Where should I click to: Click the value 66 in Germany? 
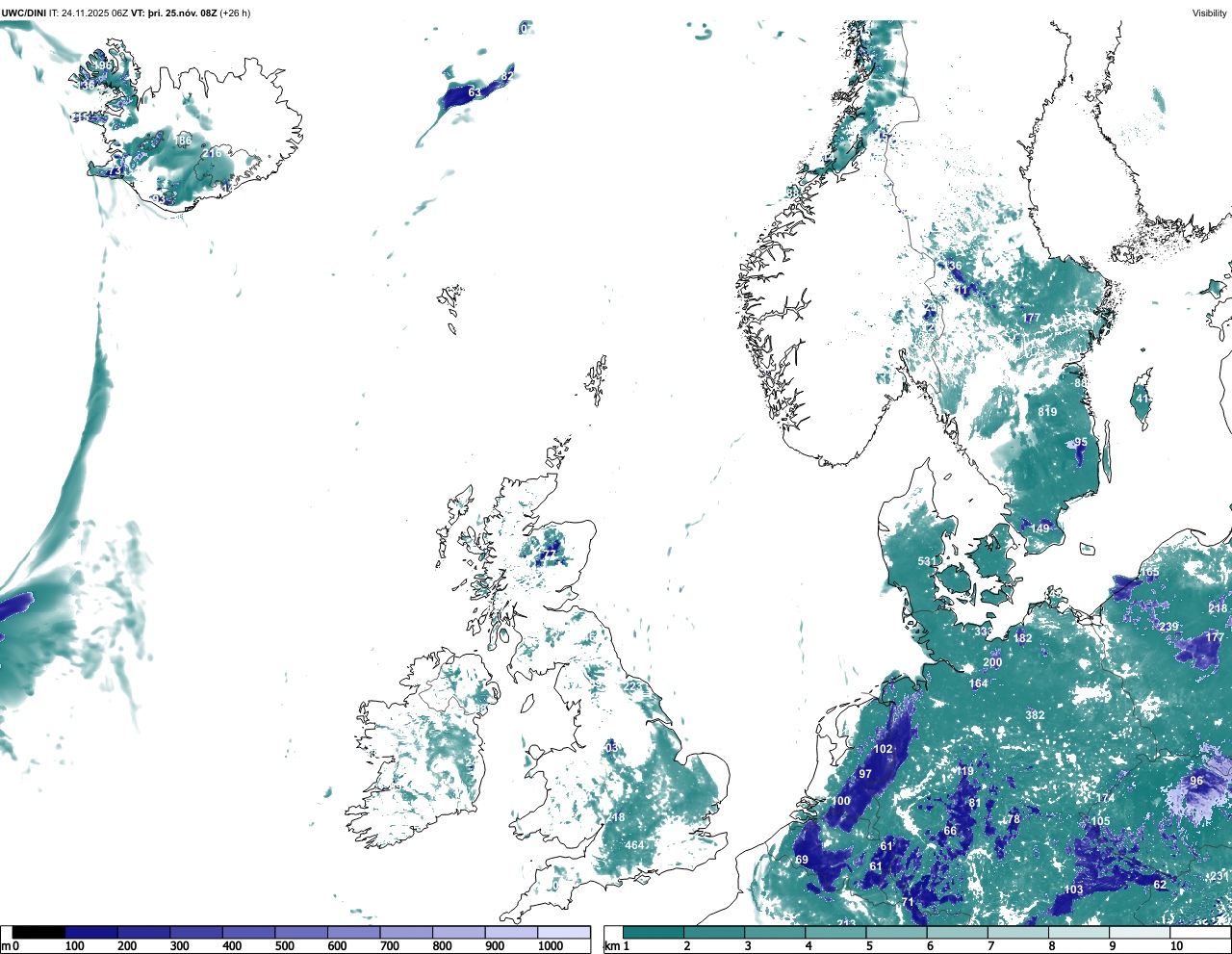tap(950, 831)
